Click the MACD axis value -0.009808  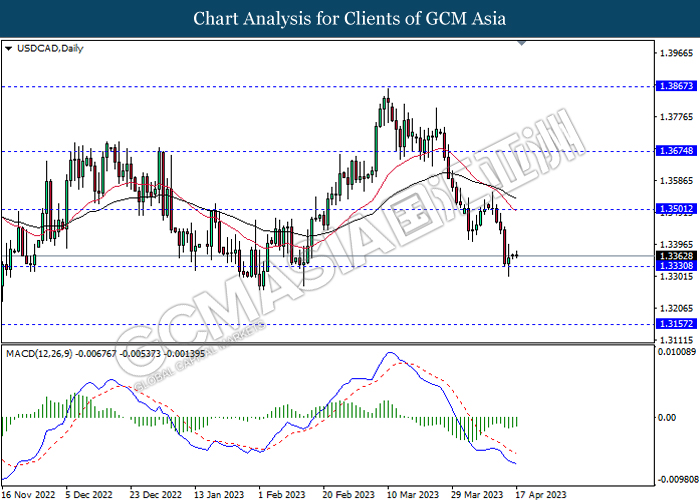coord(678,479)
